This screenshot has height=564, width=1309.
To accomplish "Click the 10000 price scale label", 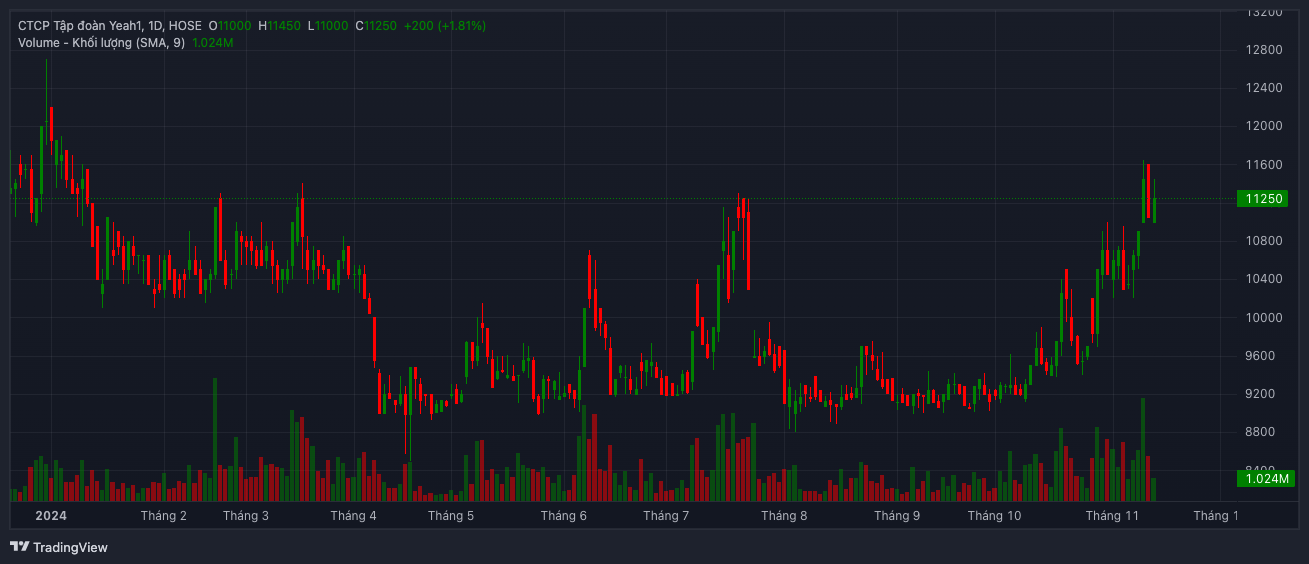I will (1264, 318).
